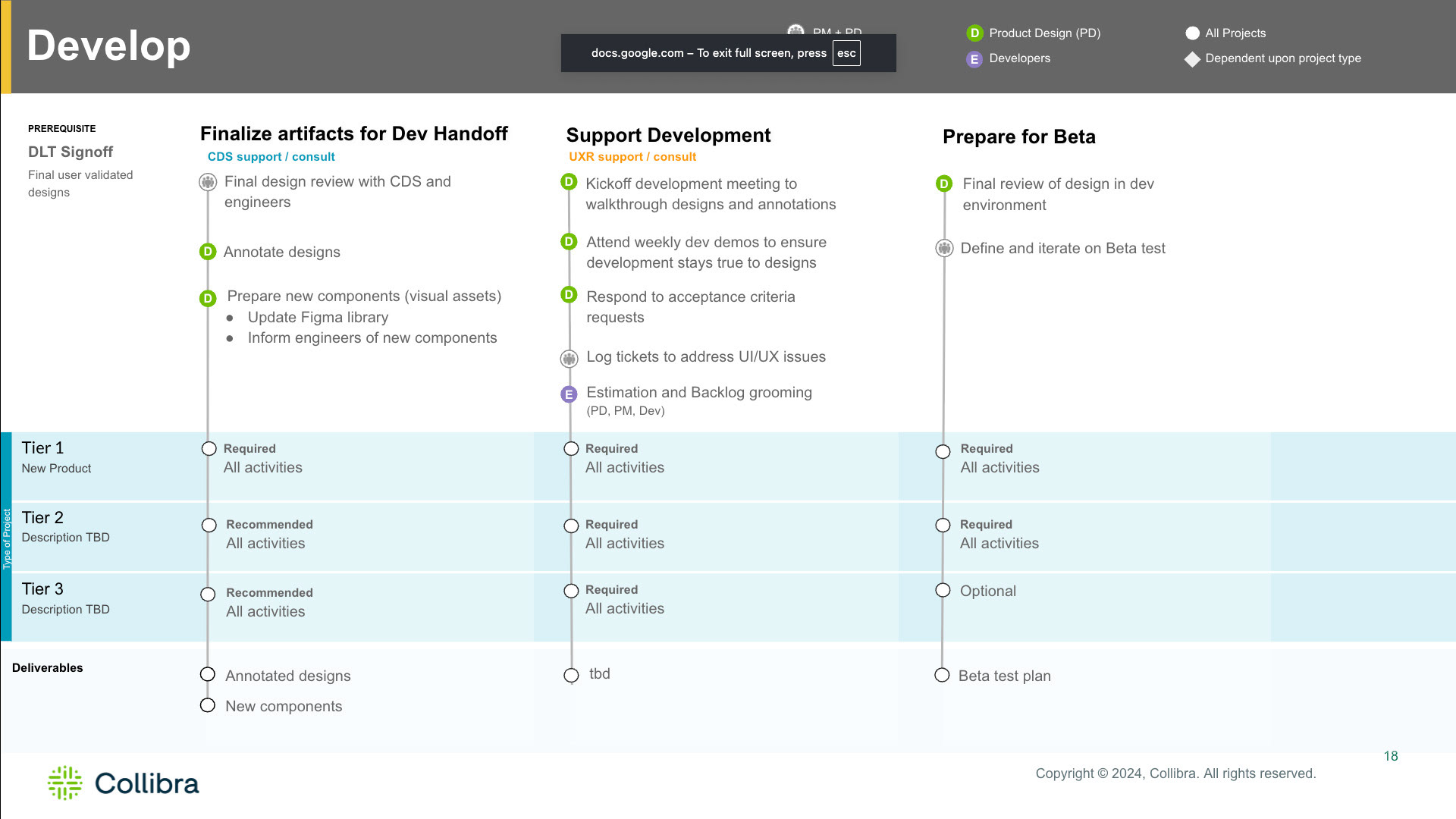Click the slide page number 18
The height and width of the screenshot is (819, 1456).
point(1391,756)
